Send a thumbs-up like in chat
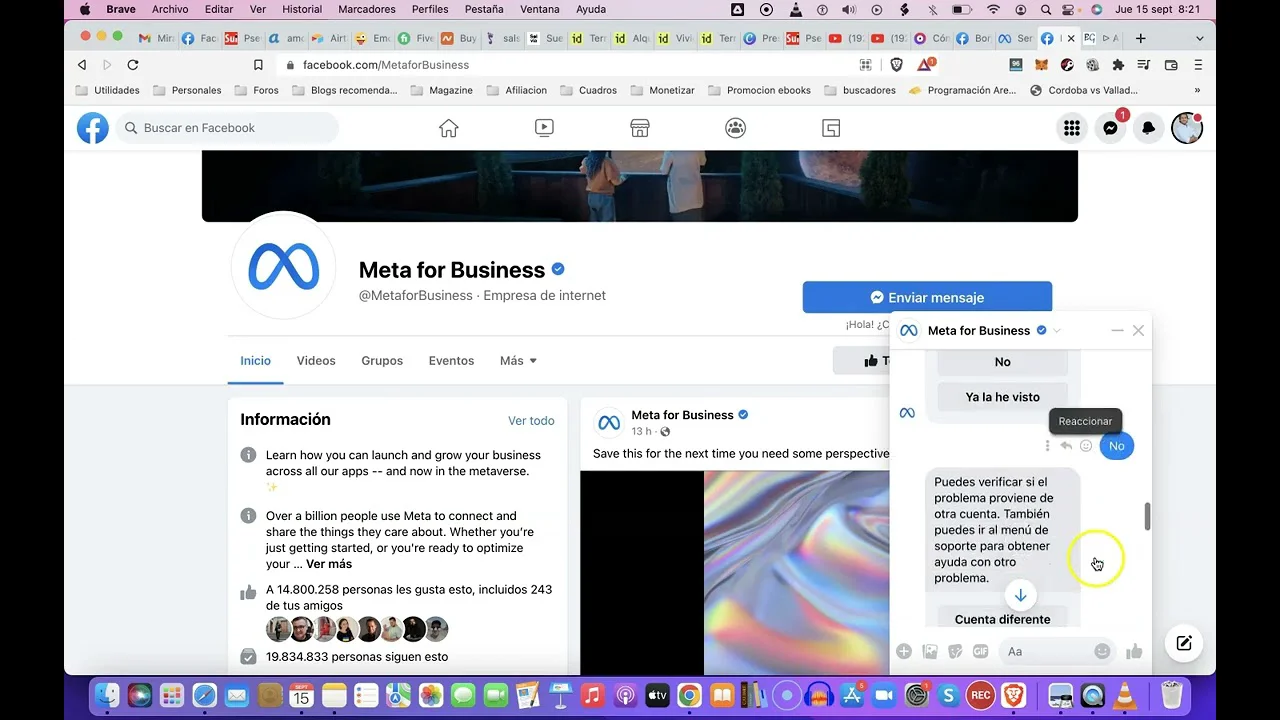Screen dimensions: 1280x720 (x=1134, y=651)
